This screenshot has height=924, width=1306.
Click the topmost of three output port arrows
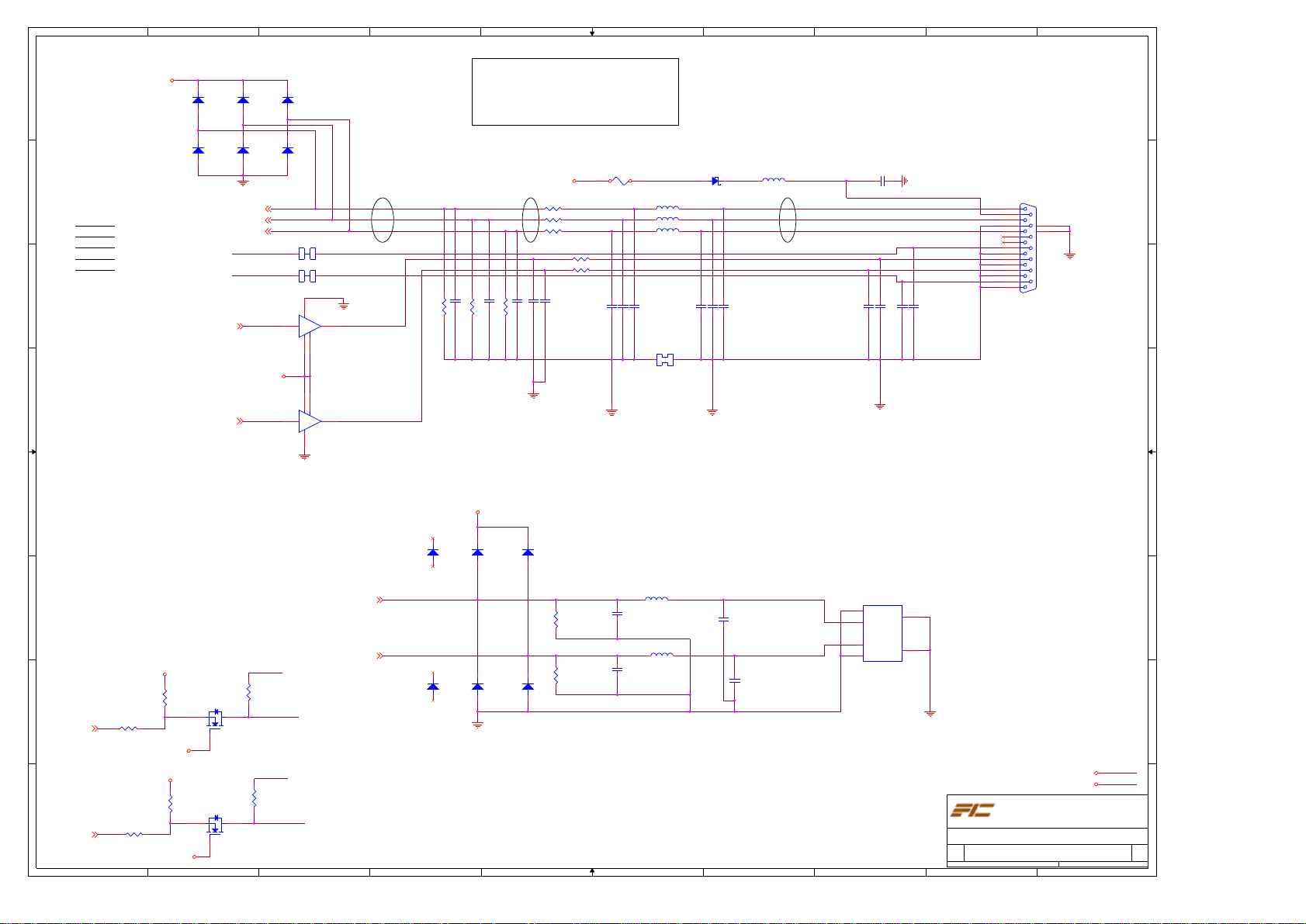point(268,209)
